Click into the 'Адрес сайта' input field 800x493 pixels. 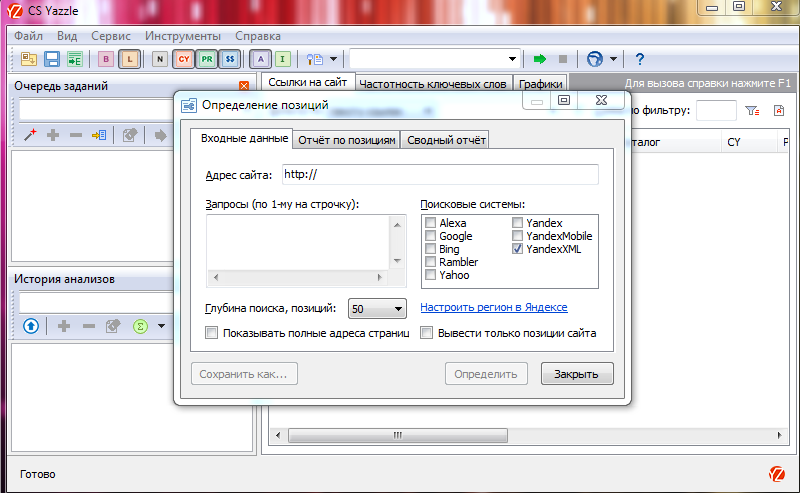tap(439, 175)
